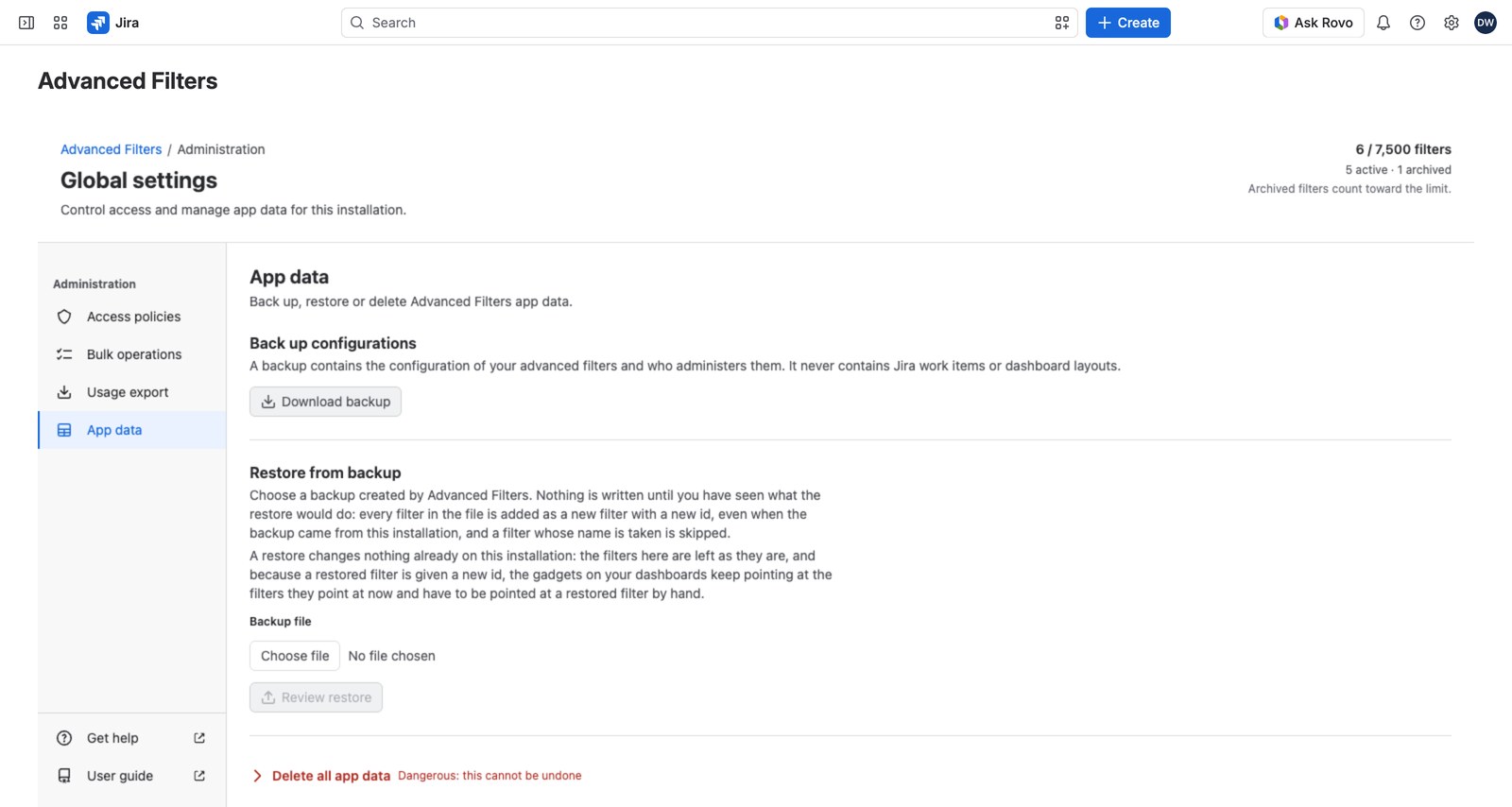The height and width of the screenshot is (807, 1512).
Task: Click the "5 active · 1 archived" text
Action: (x=1399, y=170)
